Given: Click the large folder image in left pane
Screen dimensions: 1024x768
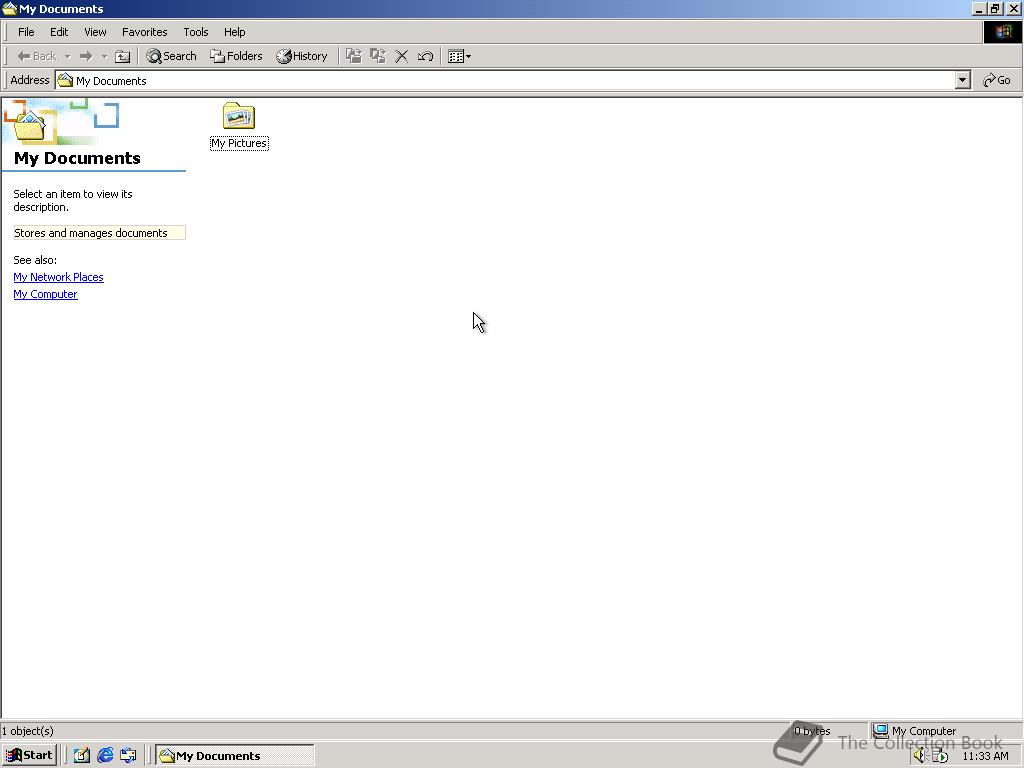Looking at the screenshot, I should [30, 126].
